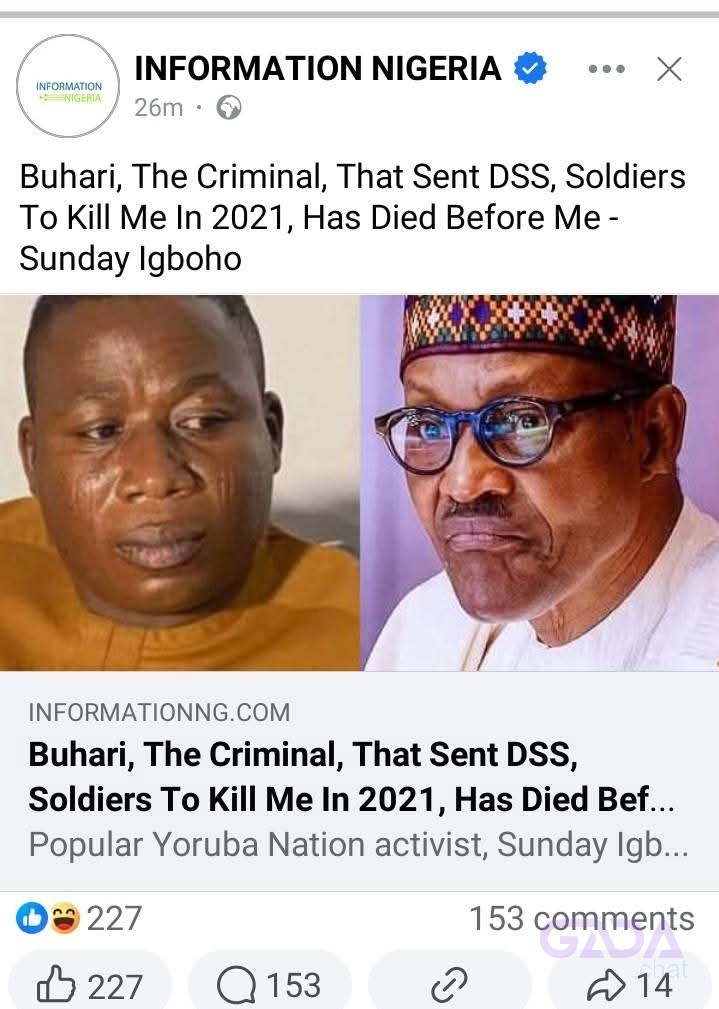The image size is (719, 1009).
Task: Like the post with thumbs-up button
Action: [x=89, y=984]
